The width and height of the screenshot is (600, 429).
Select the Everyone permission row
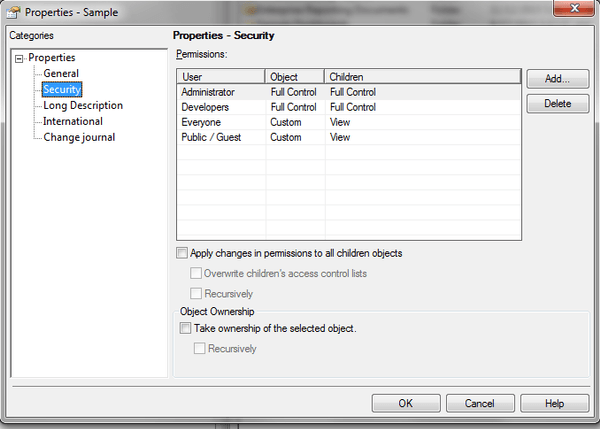click(x=349, y=122)
